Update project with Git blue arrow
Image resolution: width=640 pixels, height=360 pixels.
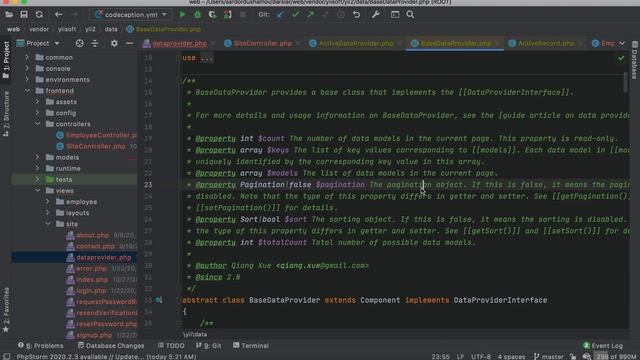click(280, 15)
